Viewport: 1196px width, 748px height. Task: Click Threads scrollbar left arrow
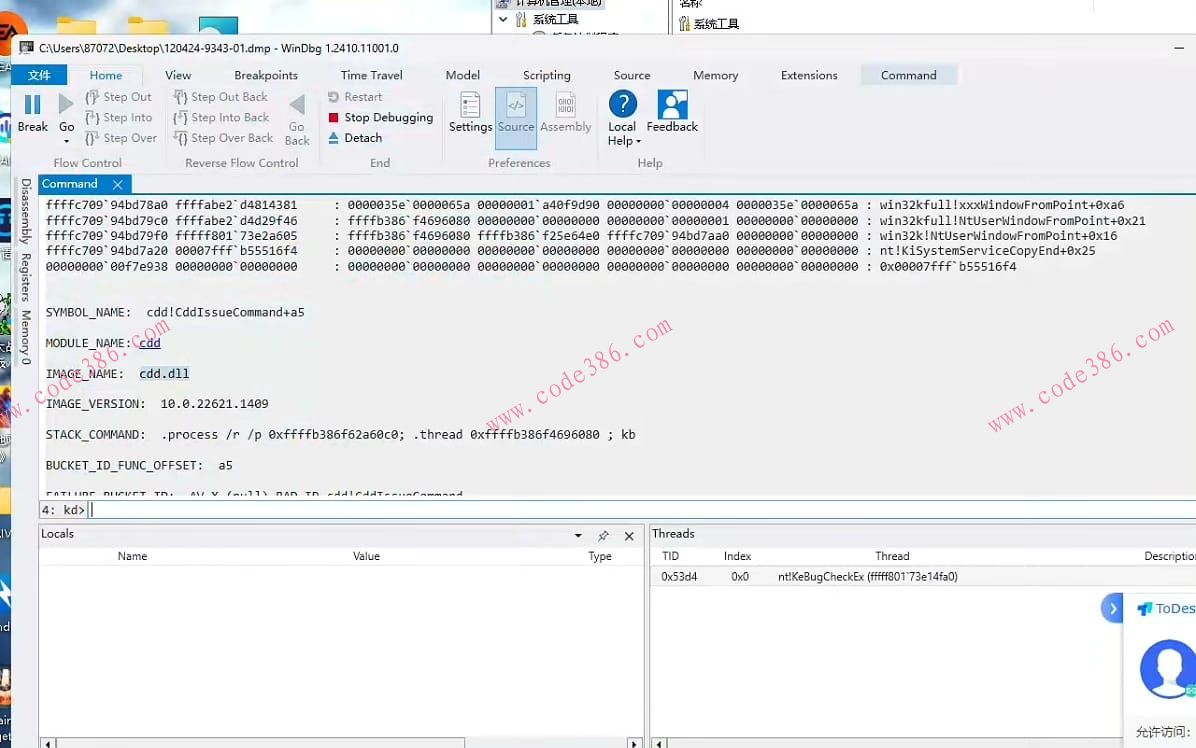[x=661, y=743]
